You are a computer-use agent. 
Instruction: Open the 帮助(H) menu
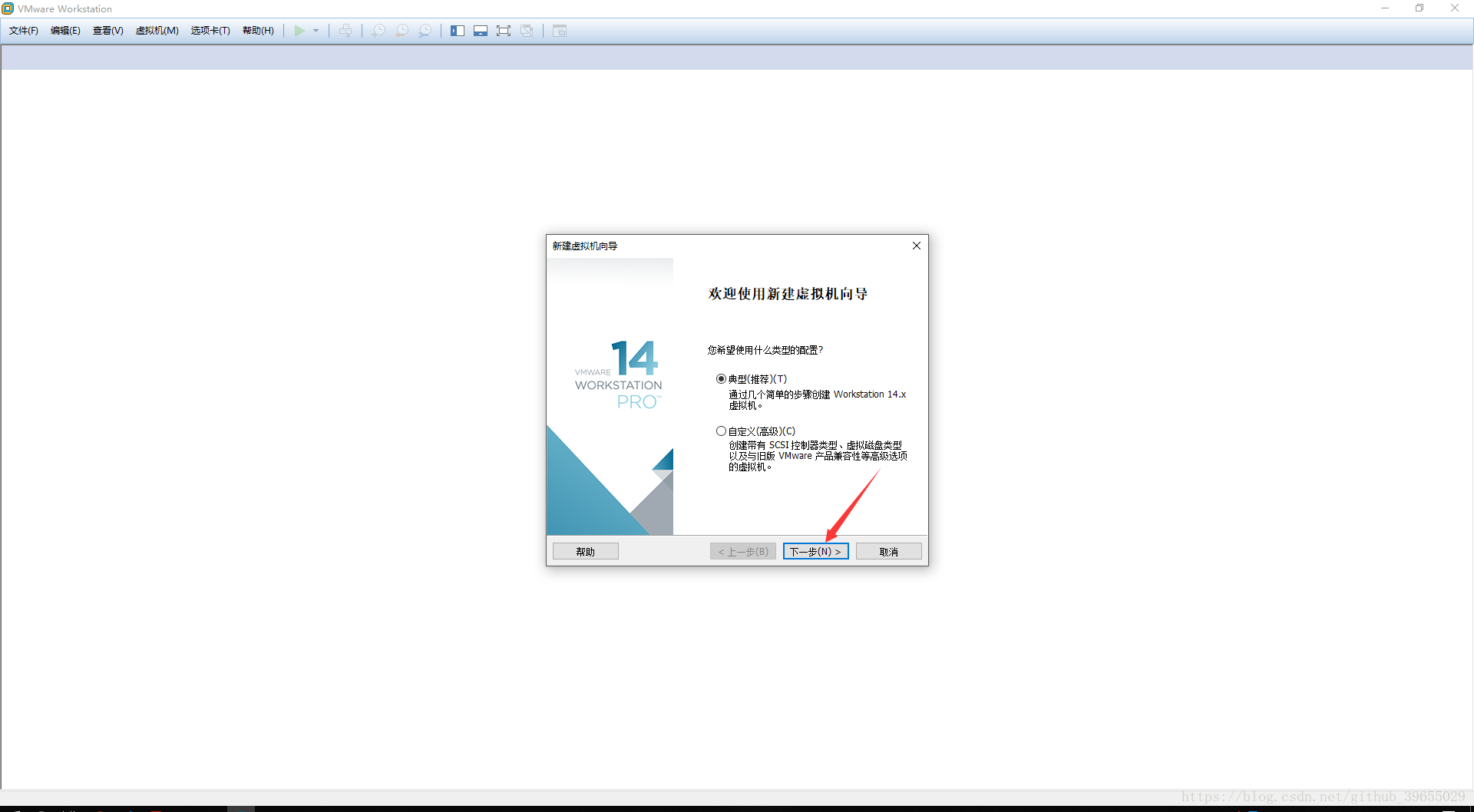258,31
